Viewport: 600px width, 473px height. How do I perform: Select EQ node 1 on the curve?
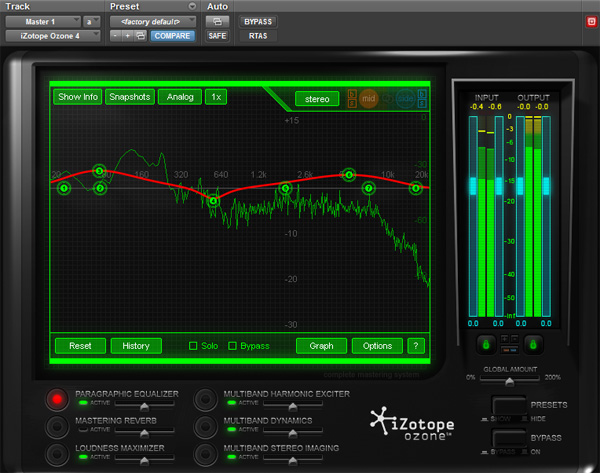[64, 188]
